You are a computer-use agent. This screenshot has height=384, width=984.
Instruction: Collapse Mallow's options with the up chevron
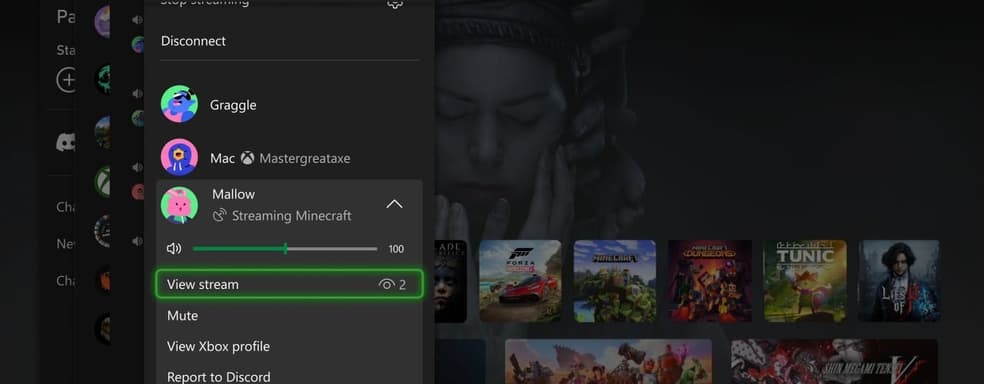click(x=394, y=204)
